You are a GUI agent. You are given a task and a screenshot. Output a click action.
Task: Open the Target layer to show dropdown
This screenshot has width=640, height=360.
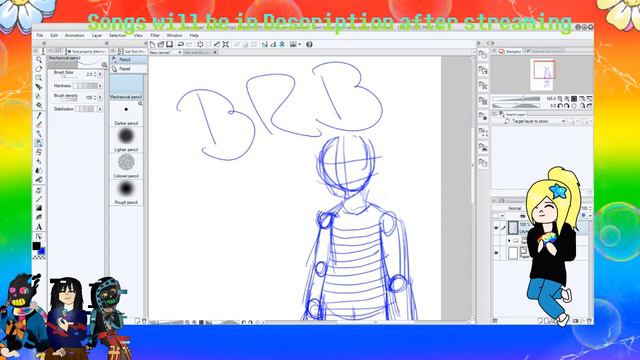pos(535,122)
